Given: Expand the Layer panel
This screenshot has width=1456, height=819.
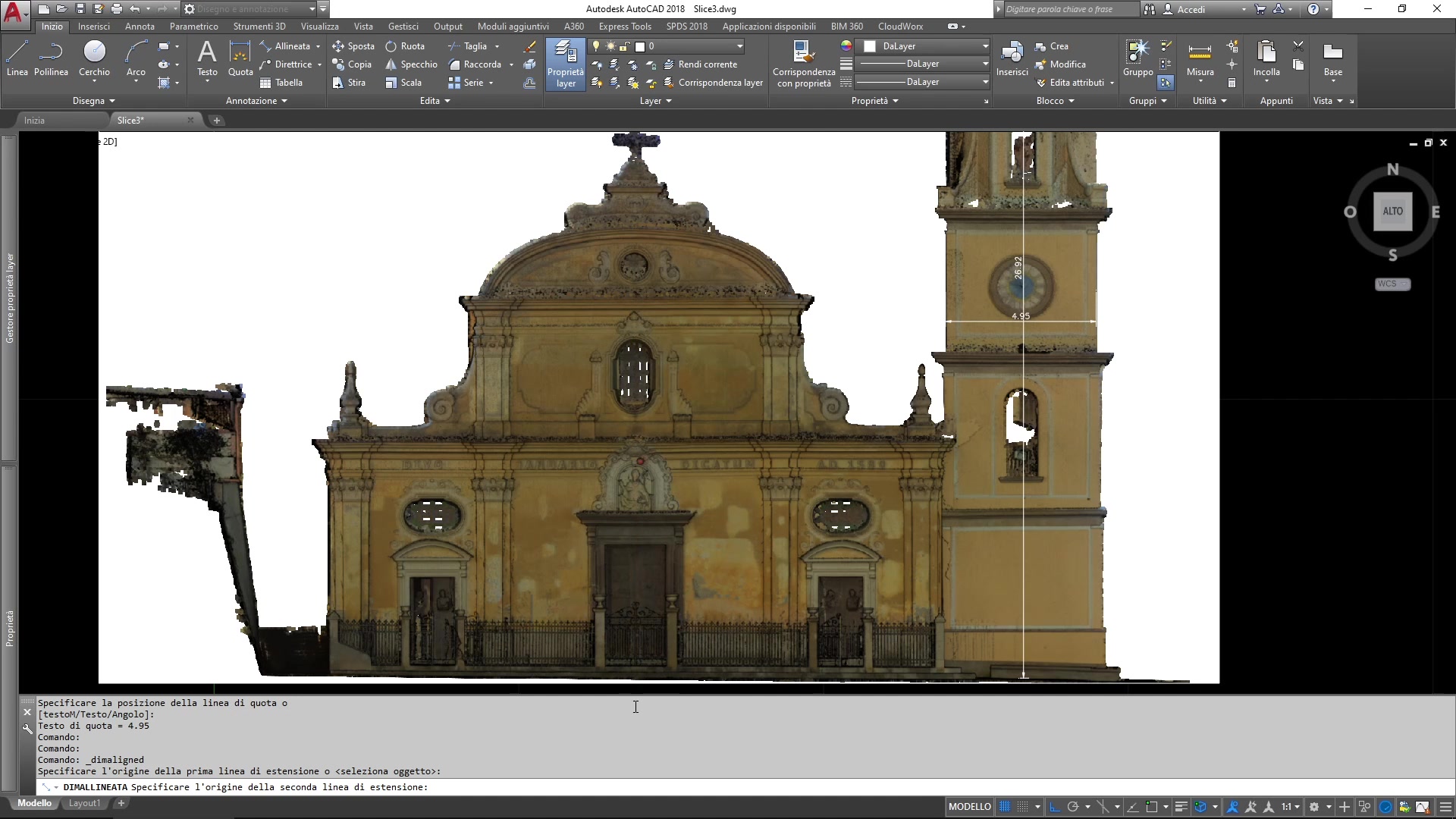Looking at the screenshot, I should pyautogui.click(x=656, y=101).
